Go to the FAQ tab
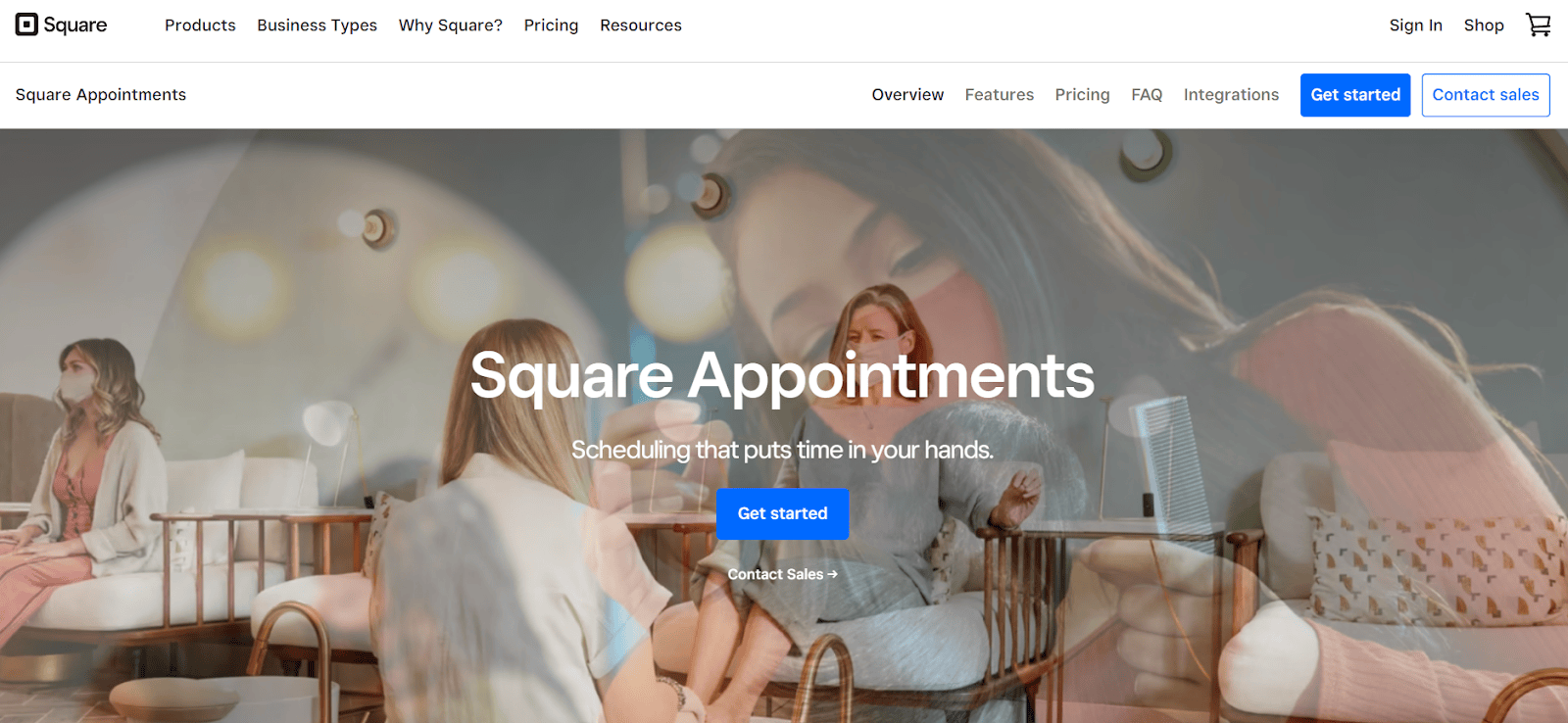Screen dimensions: 1568x723 pyautogui.click(x=1147, y=95)
